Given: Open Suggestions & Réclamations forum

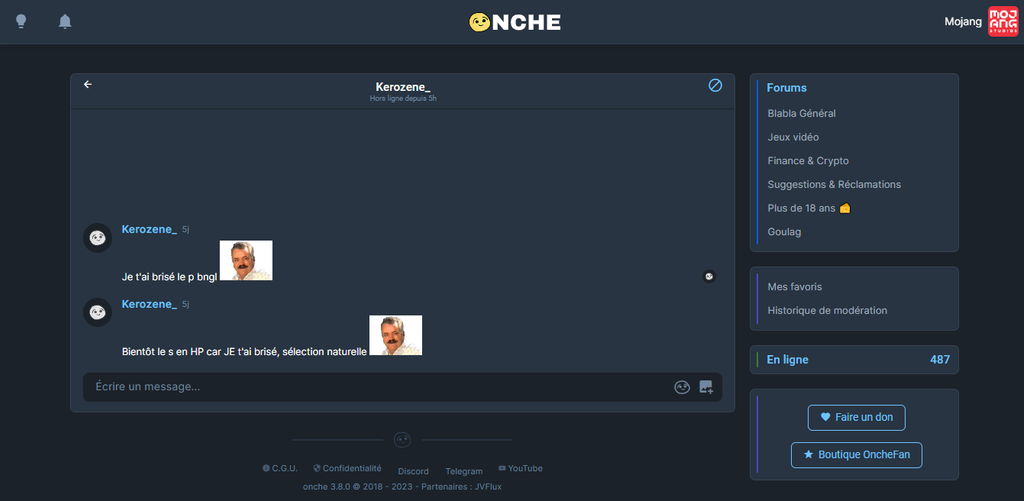Looking at the screenshot, I should [x=835, y=184].
